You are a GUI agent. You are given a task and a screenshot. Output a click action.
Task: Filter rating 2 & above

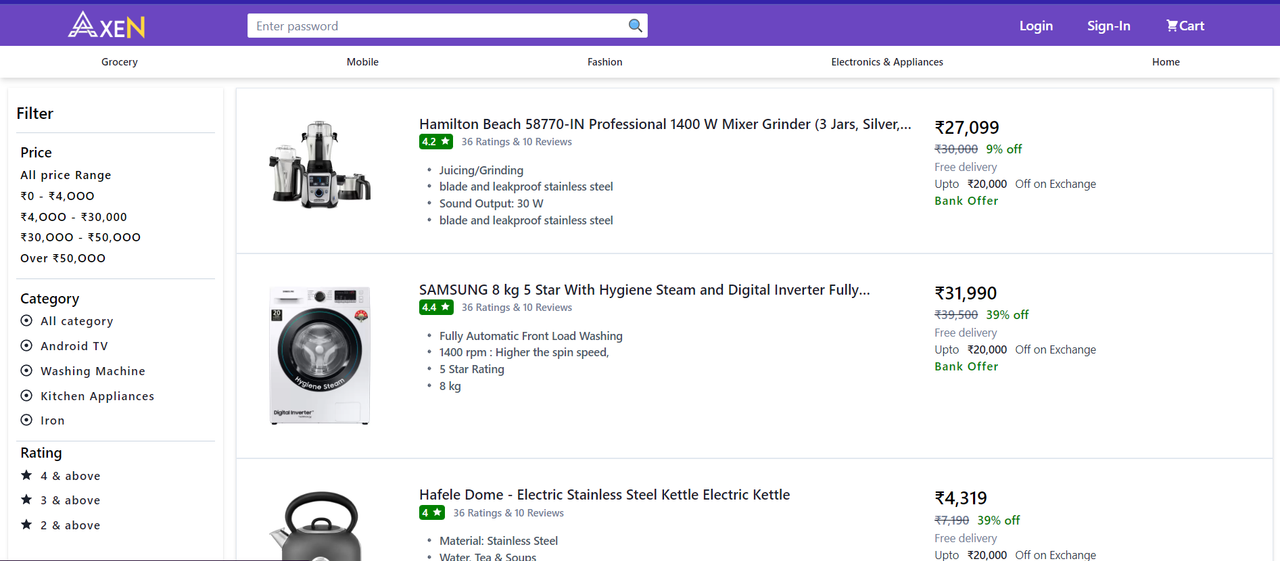click(x=70, y=525)
